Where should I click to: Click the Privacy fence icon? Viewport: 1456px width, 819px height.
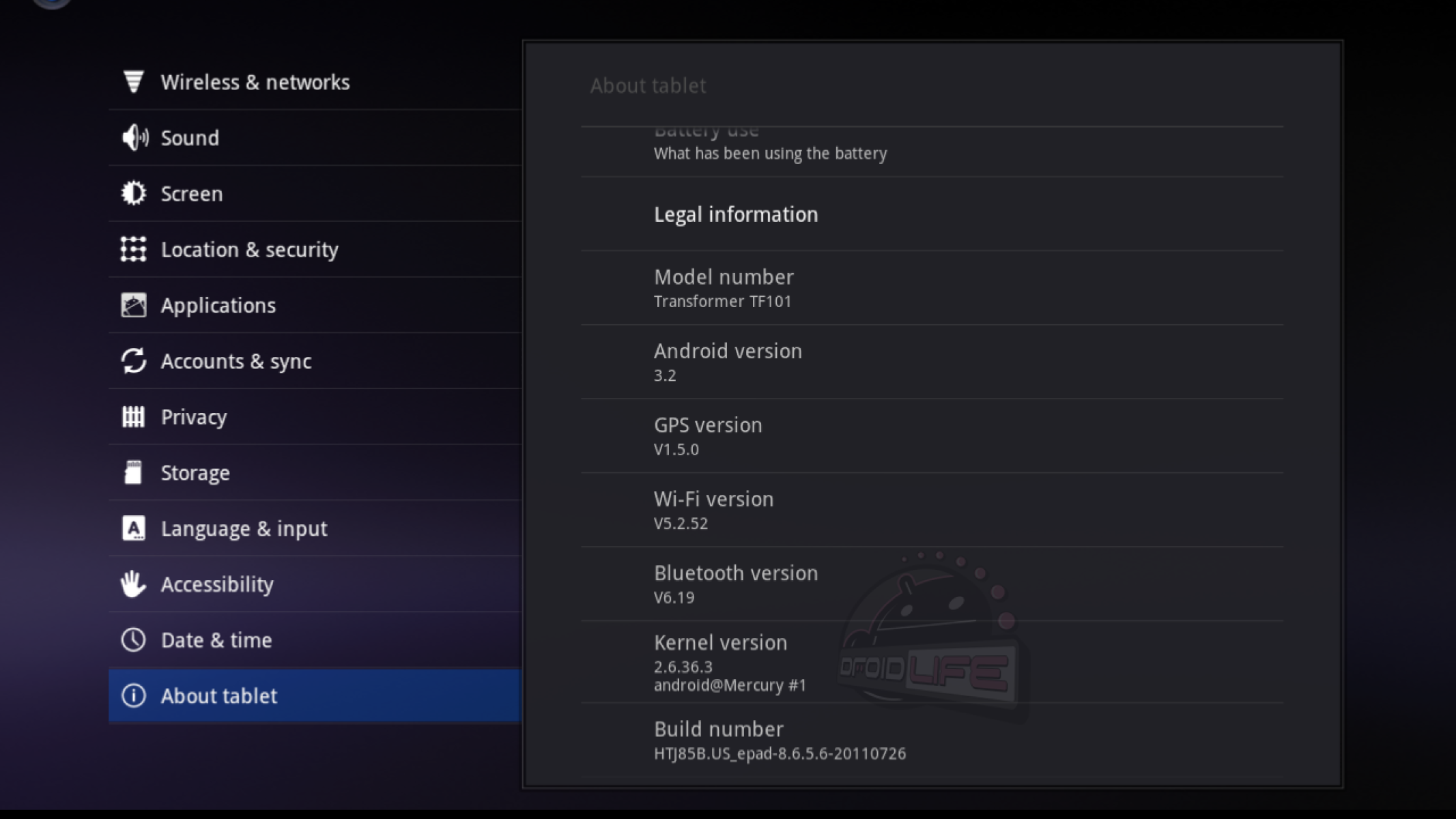click(x=134, y=417)
